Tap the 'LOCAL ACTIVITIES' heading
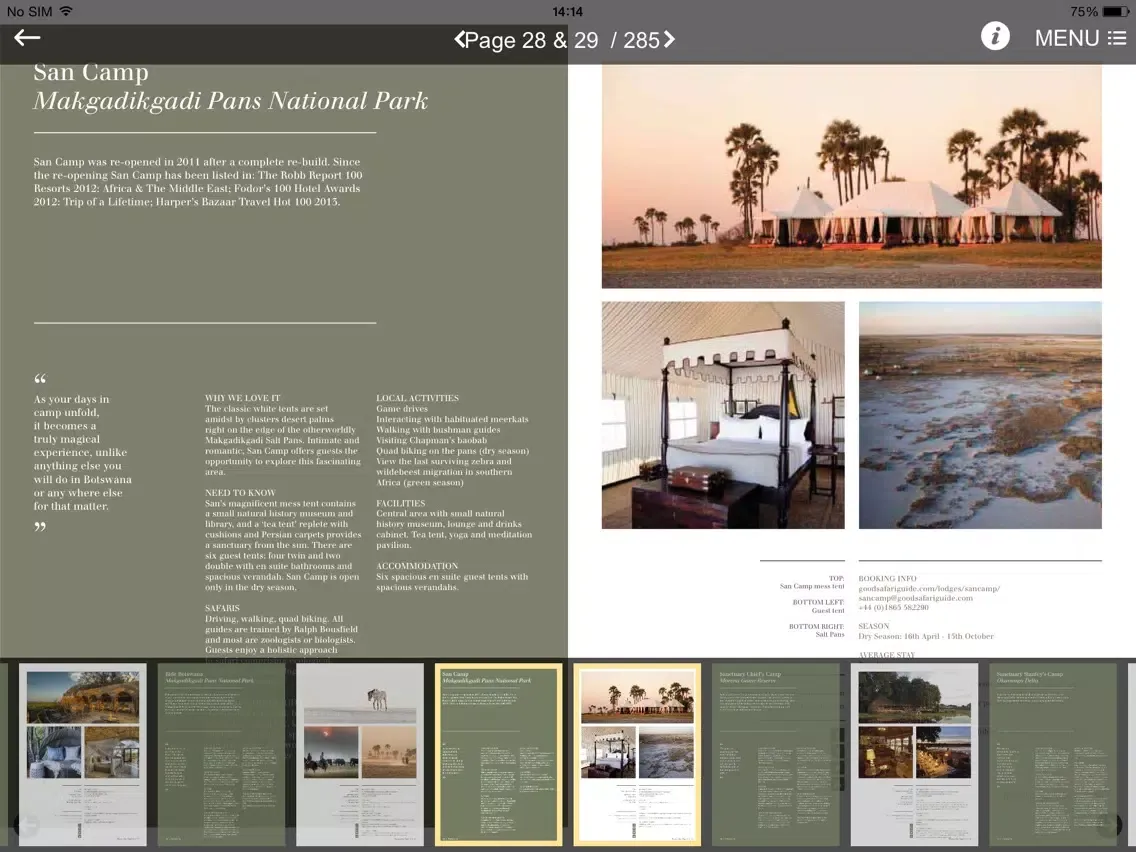Screen dimensions: 1136x852 [417, 398]
